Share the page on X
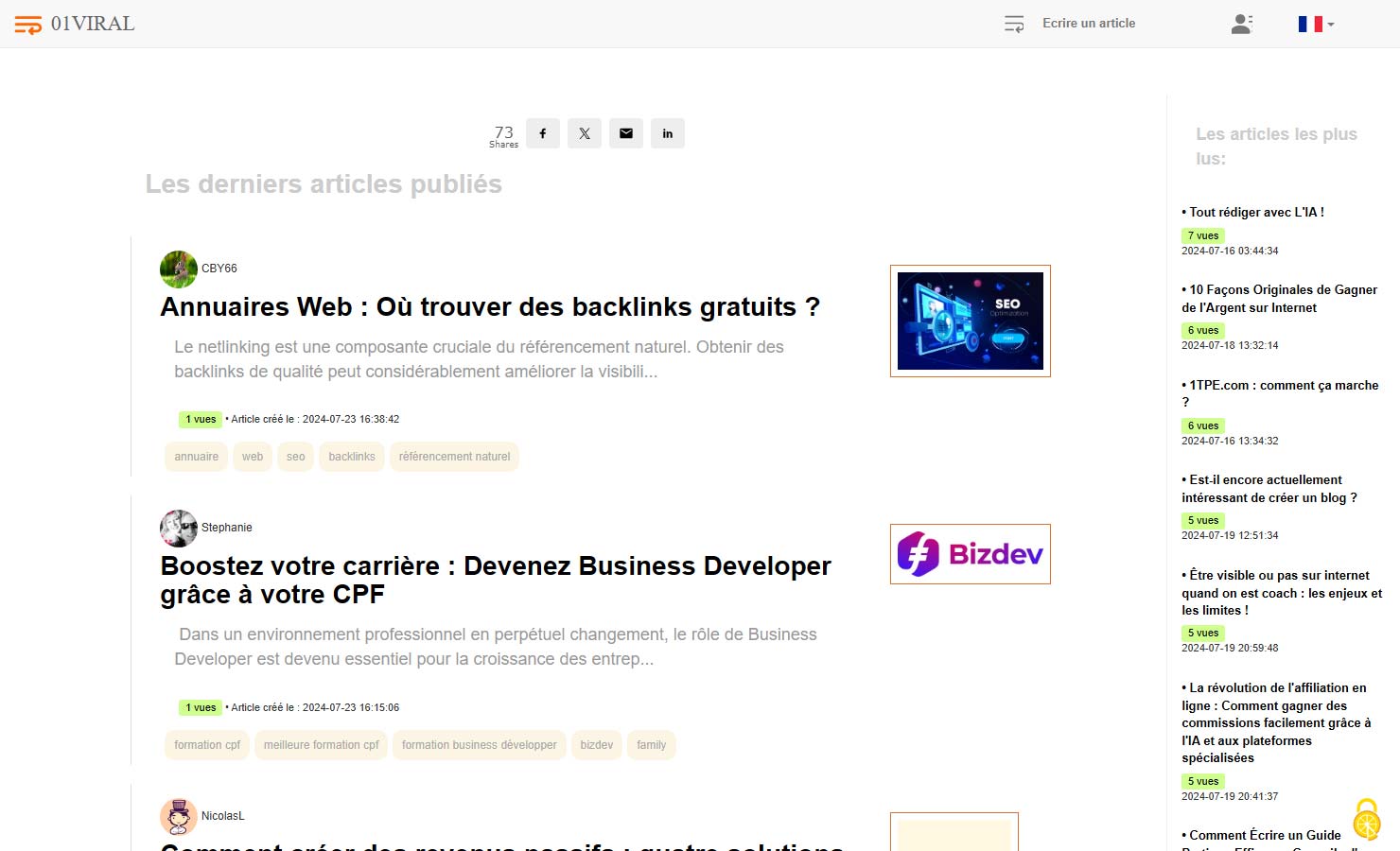Viewport: 1400px width, 851px height. (585, 133)
